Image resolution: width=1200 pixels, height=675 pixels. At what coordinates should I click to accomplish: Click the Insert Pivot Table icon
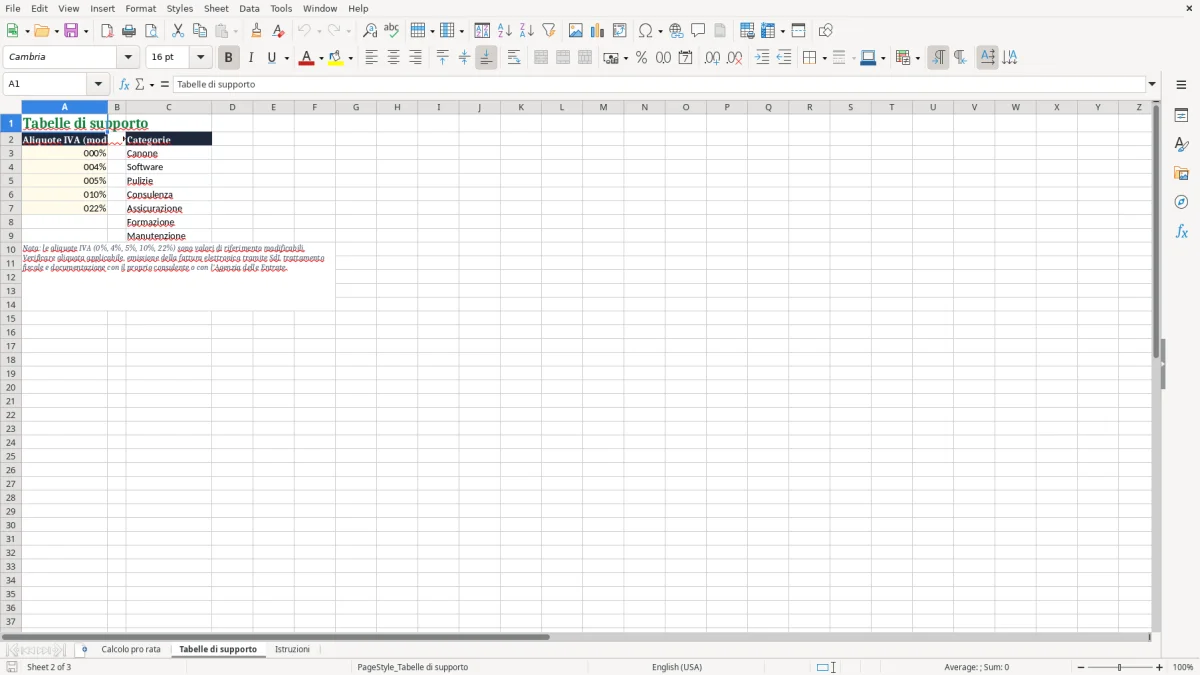pos(620,31)
